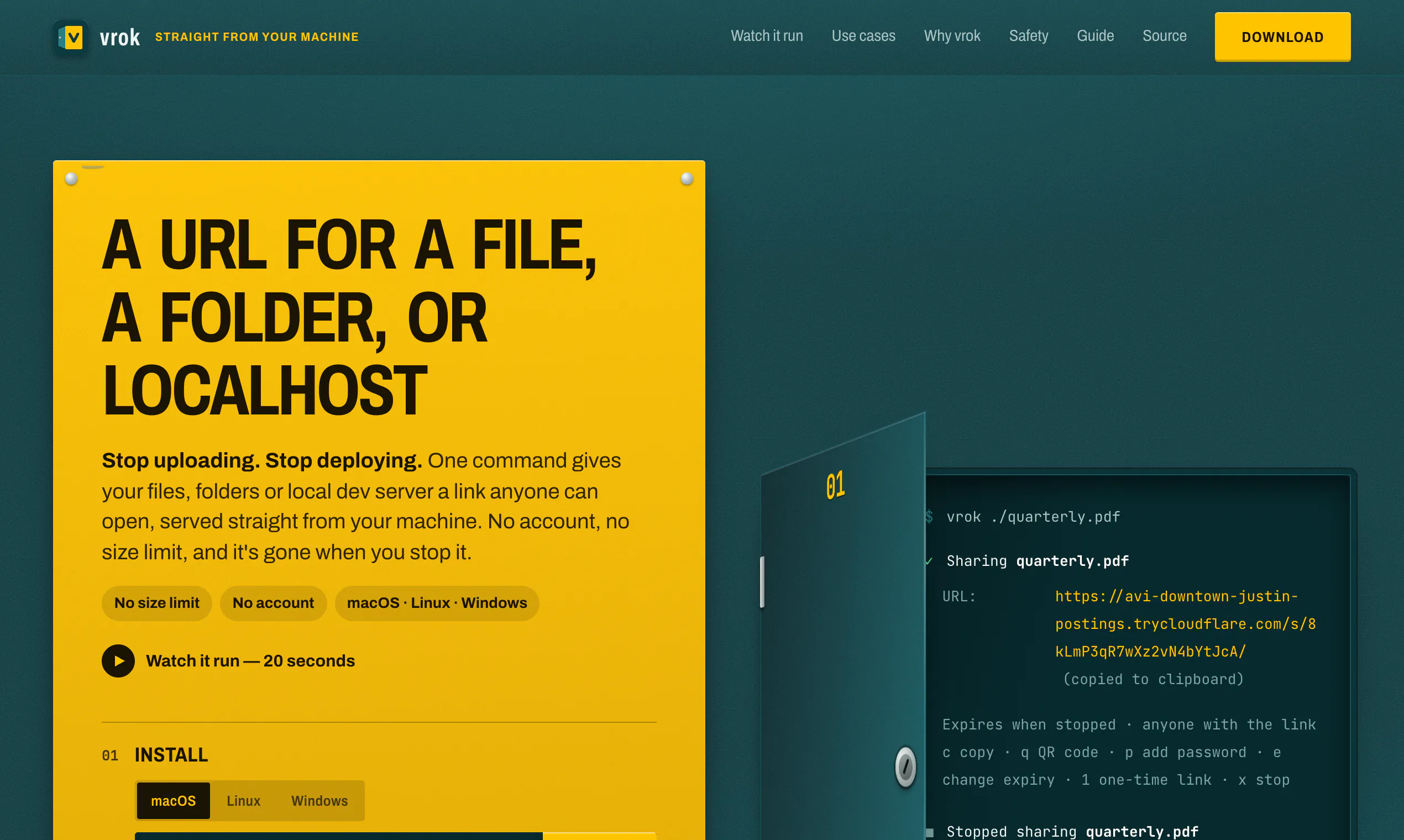The width and height of the screenshot is (1404, 840).
Task: Click "(copied to clipboard)" text
Action: [x=1152, y=679]
